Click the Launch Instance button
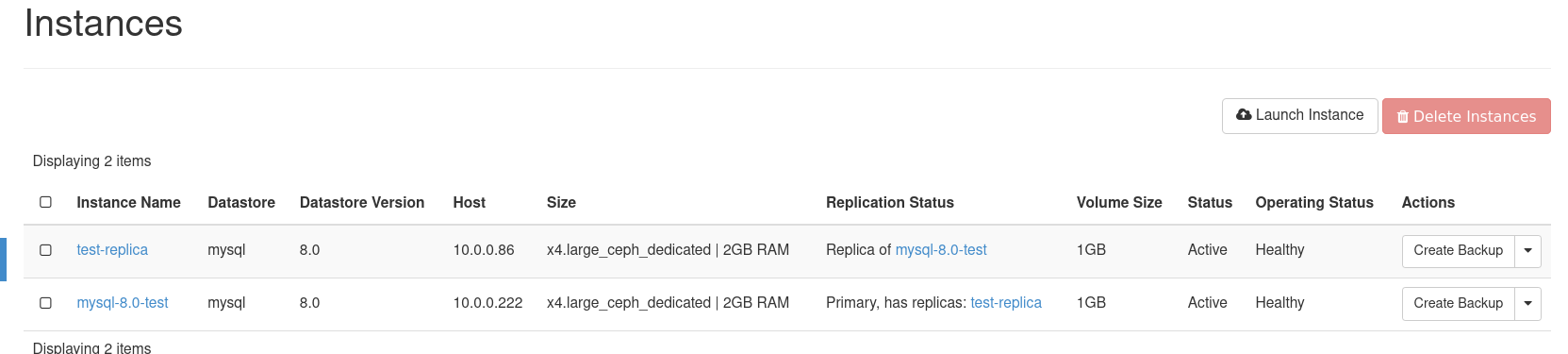 tap(1300, 116)
